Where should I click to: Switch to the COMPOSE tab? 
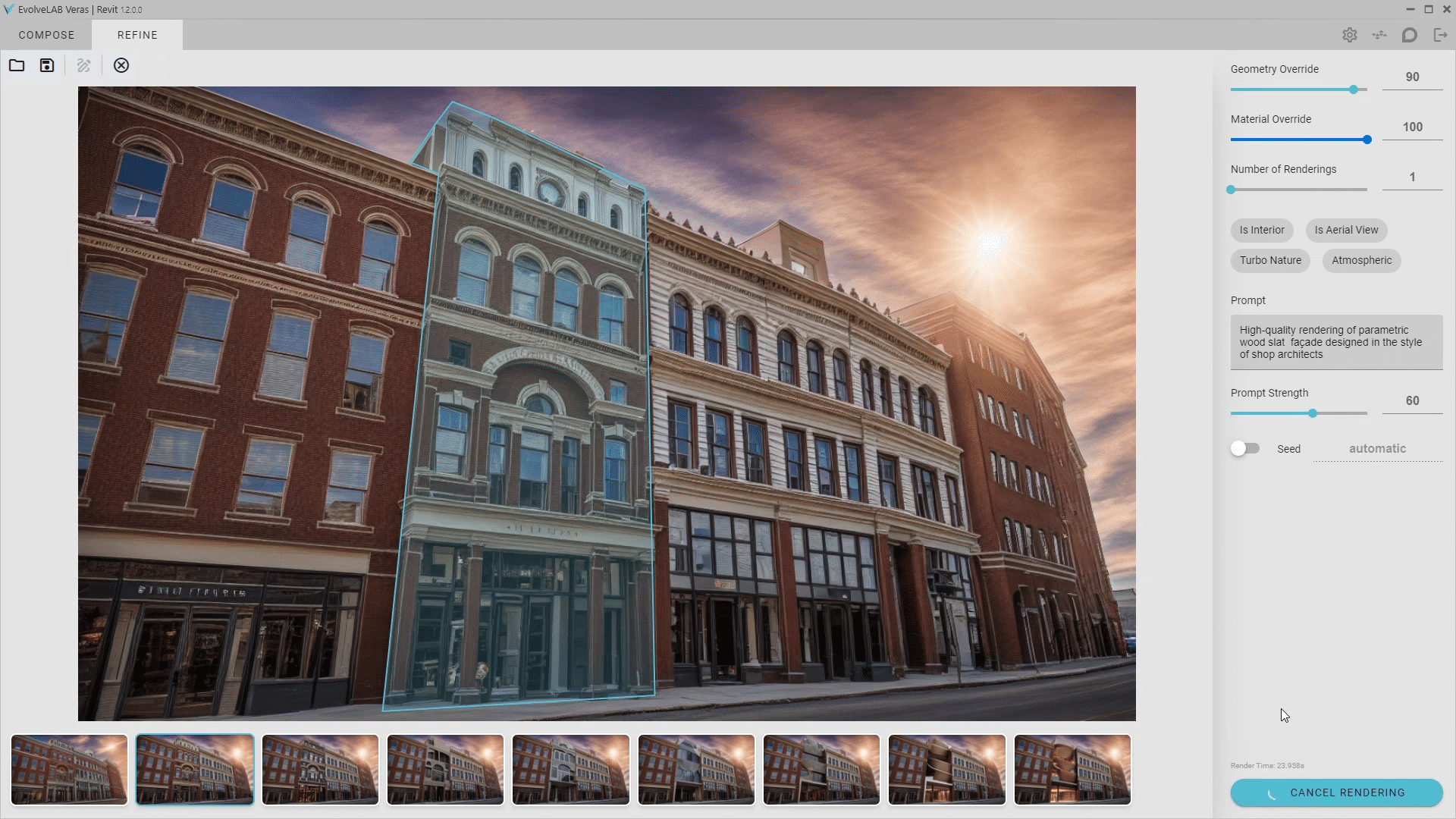point(46,35)
